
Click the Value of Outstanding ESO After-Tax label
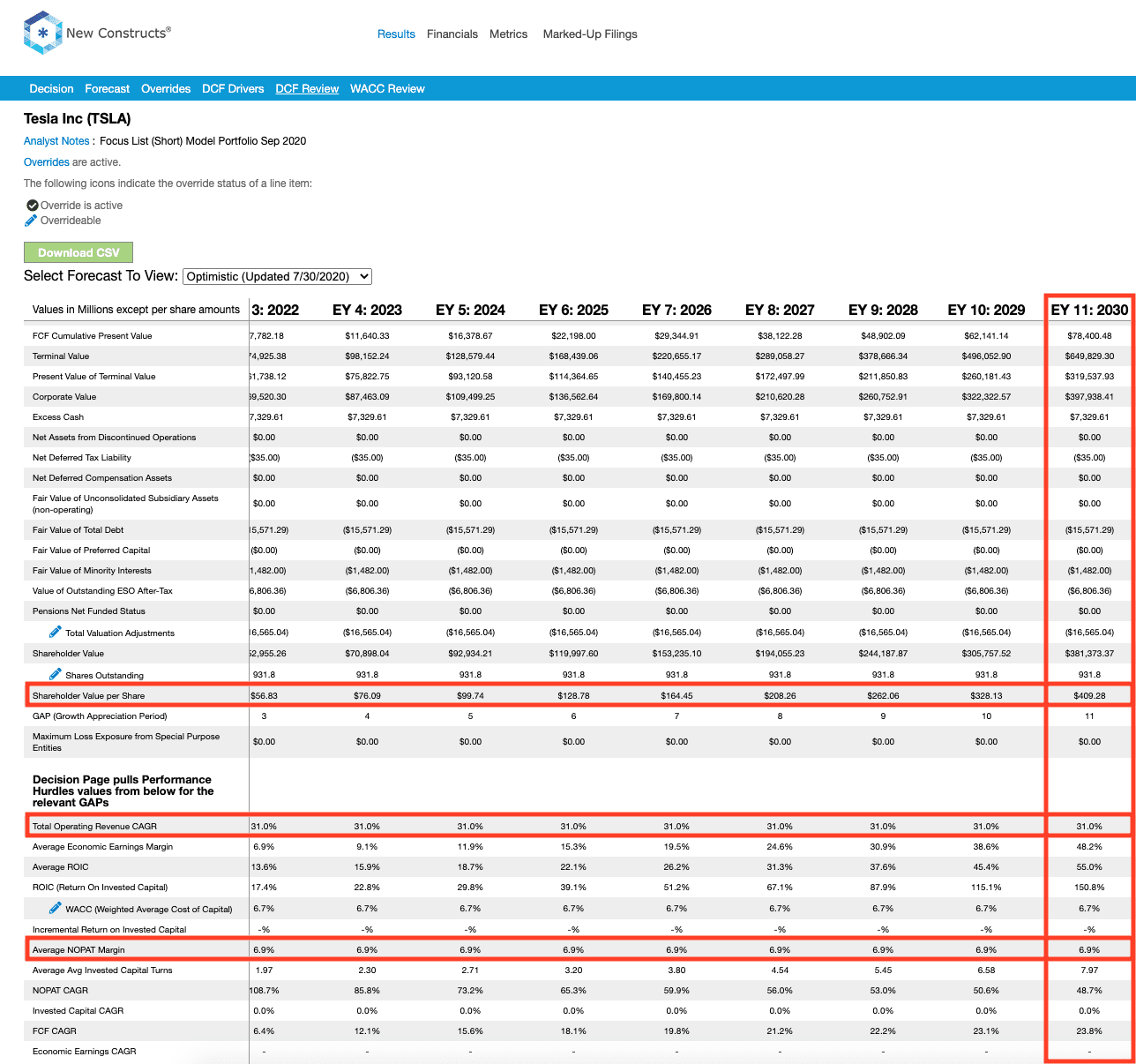pos(102,590)
